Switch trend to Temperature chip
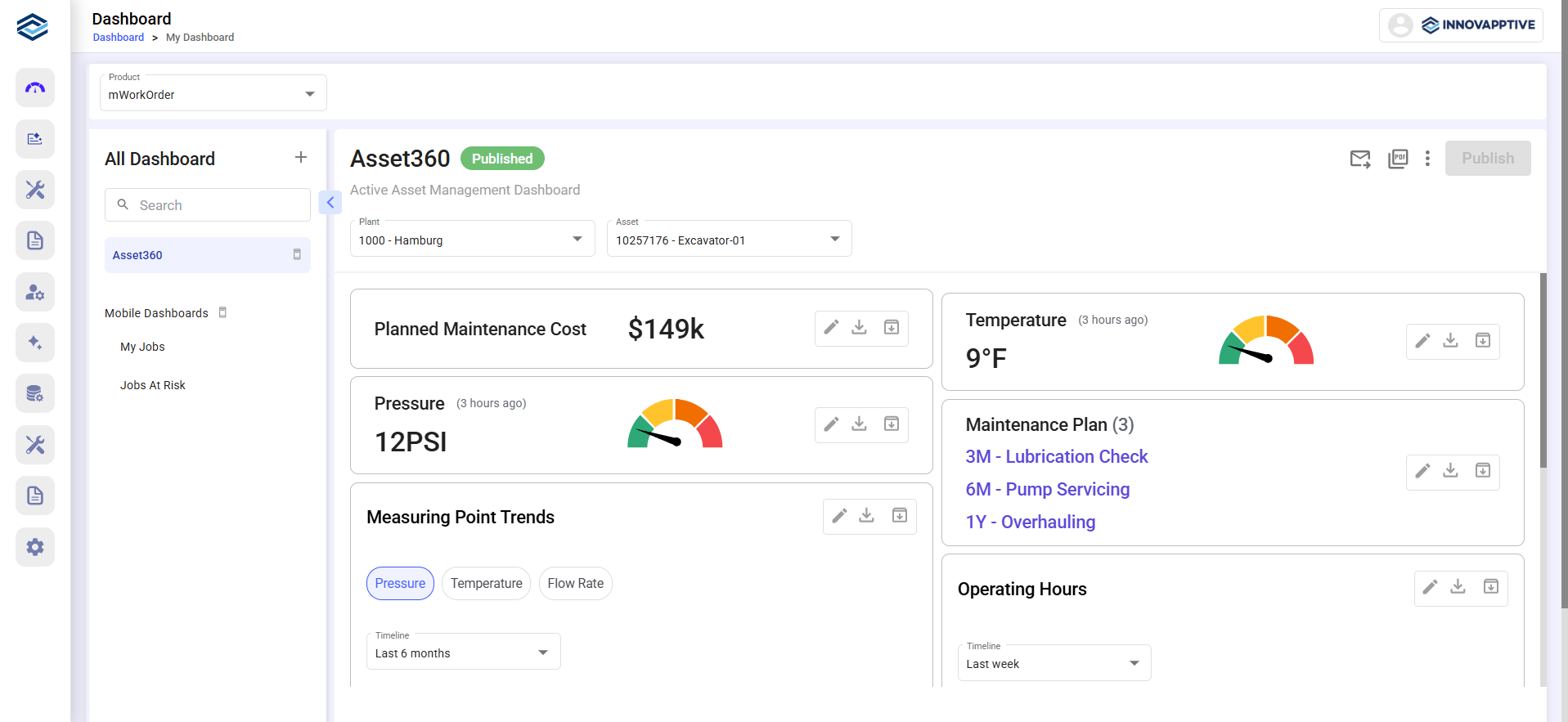The height and width of the screenshot is (722, 1568). pyautogui.click(x=486, y=583)
